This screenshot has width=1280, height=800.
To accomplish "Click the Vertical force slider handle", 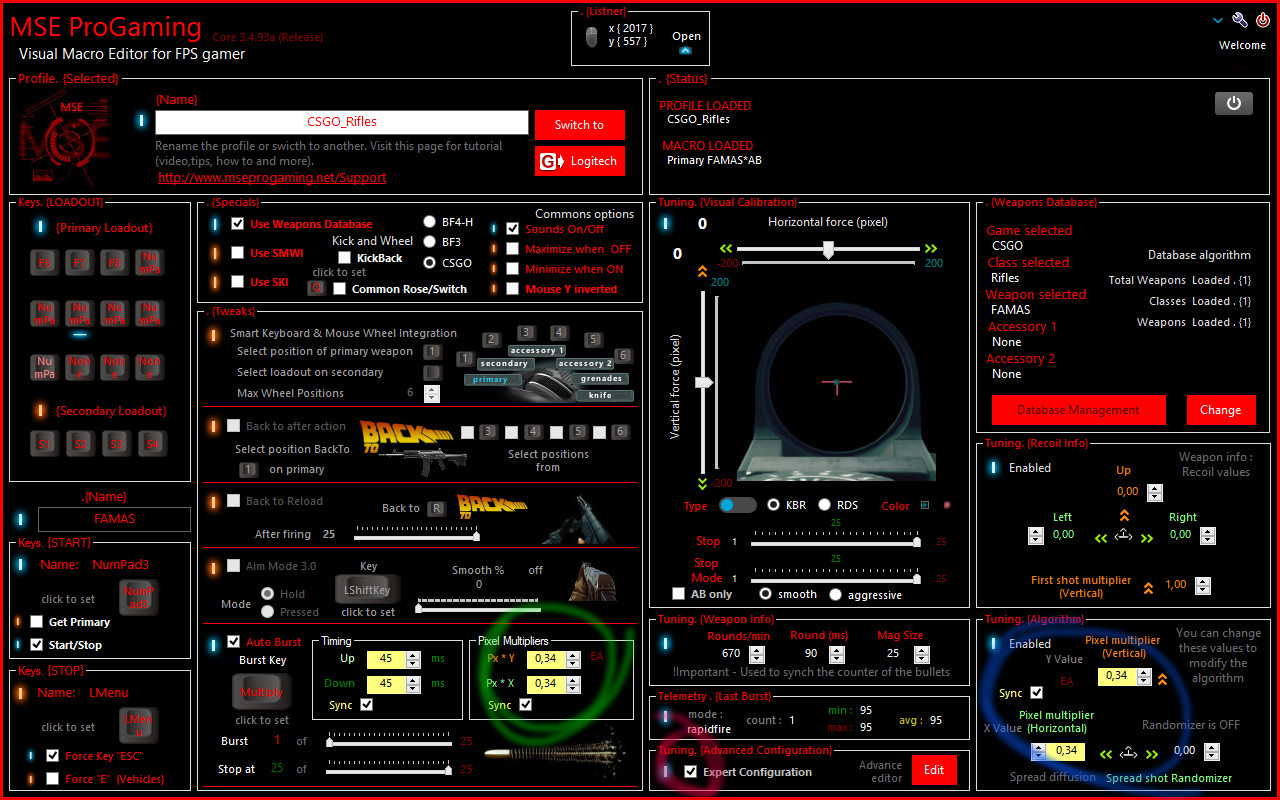I will pyautogui.click(x=704, y=382).
